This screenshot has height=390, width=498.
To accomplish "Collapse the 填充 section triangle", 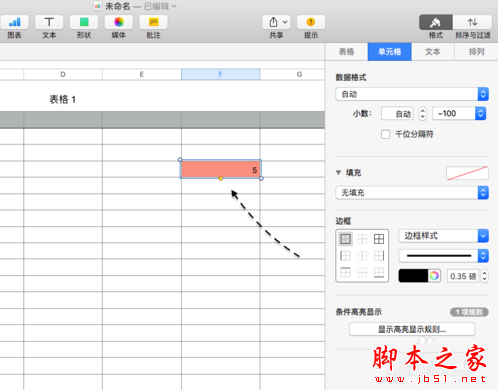I will pos(338,172).
